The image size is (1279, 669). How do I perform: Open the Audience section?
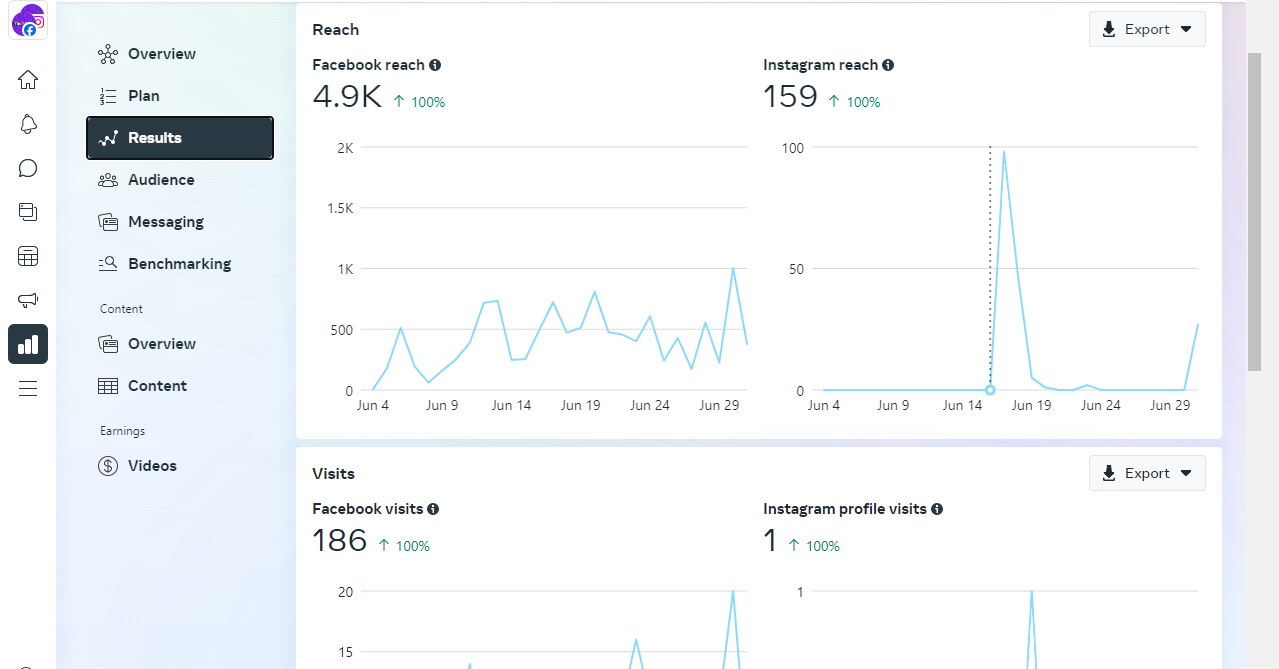point(180,180)
